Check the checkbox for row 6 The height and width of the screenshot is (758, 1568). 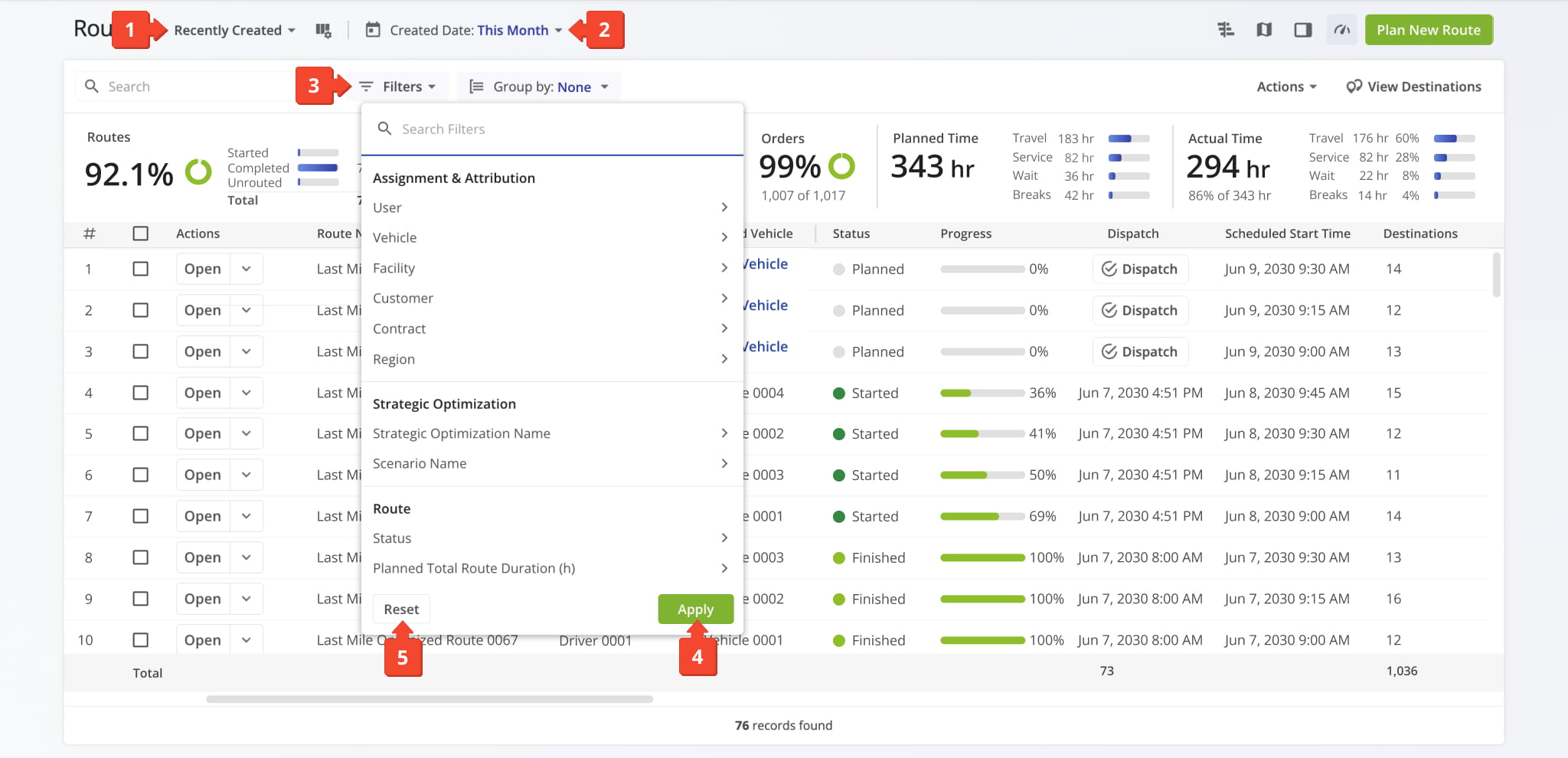pos(141,475)
